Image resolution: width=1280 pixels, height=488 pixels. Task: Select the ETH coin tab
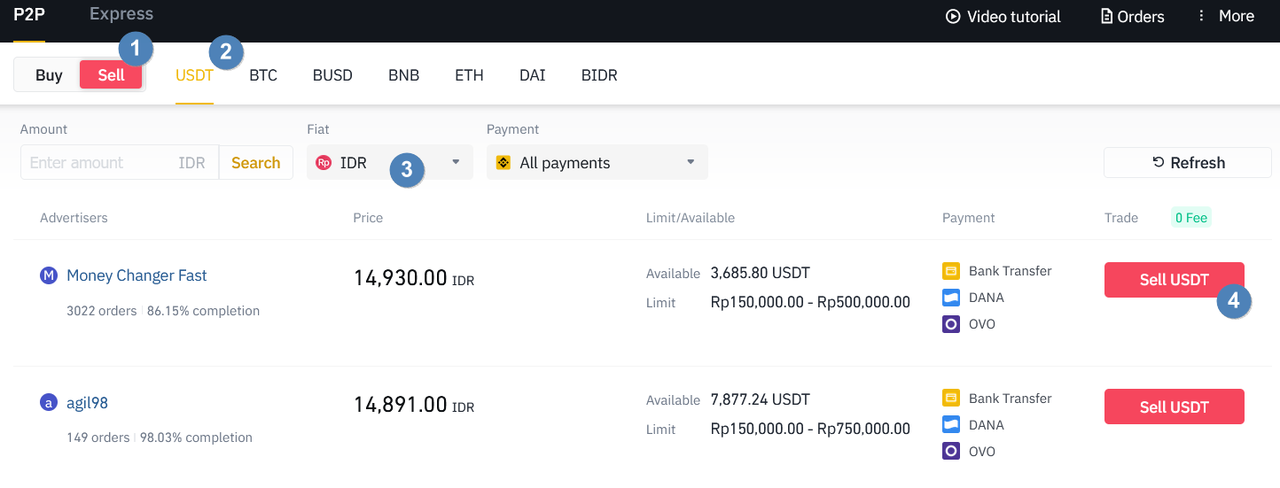click(x=469, y=75)
